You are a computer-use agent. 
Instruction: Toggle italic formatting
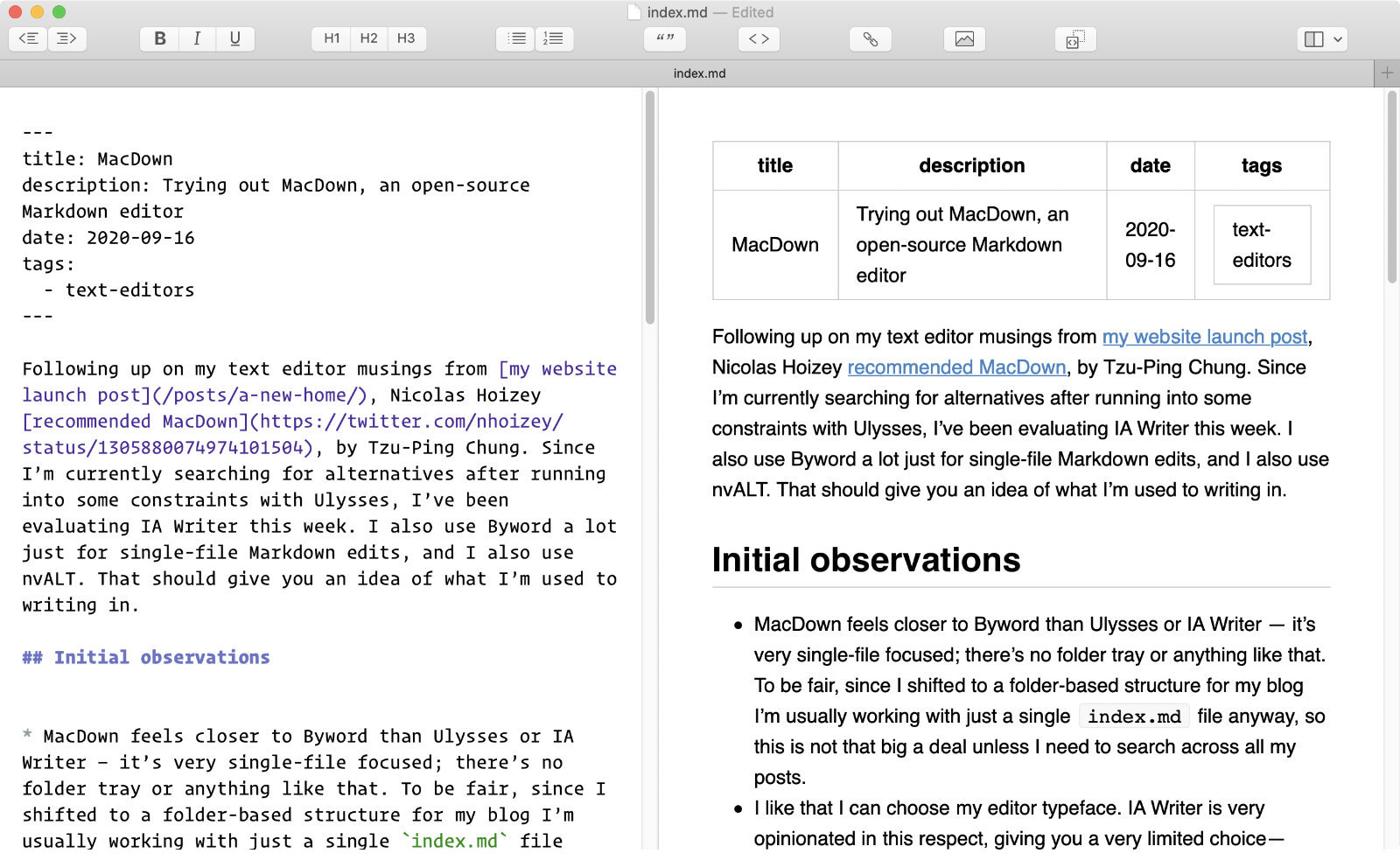point(197,39)
